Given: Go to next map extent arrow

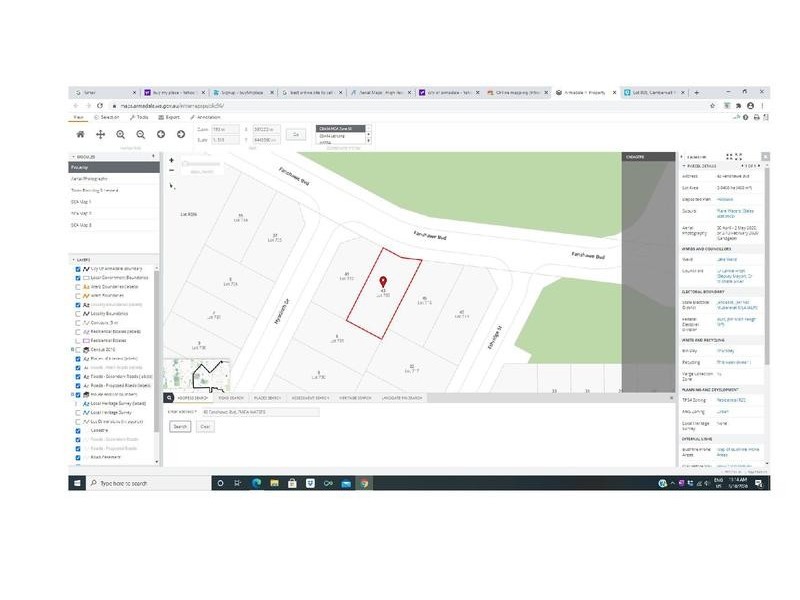Looking at the screenshot, I should pyautogui.click(x=181, y=134).
